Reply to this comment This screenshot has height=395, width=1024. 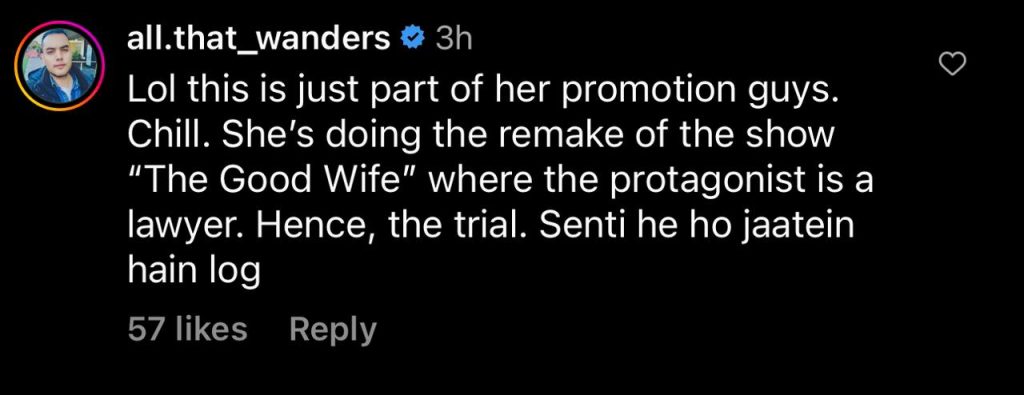click(x=332, y=329)
